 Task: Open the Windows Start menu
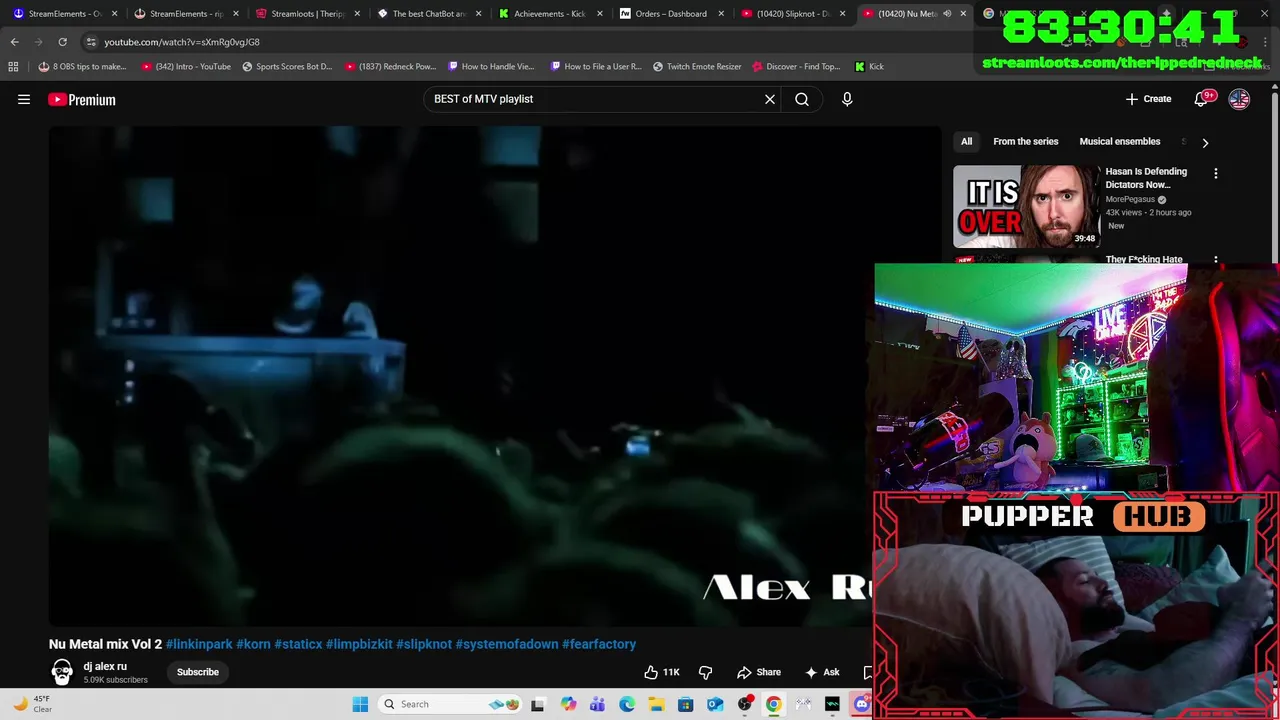pyautogui.click(x=360, y=704)
